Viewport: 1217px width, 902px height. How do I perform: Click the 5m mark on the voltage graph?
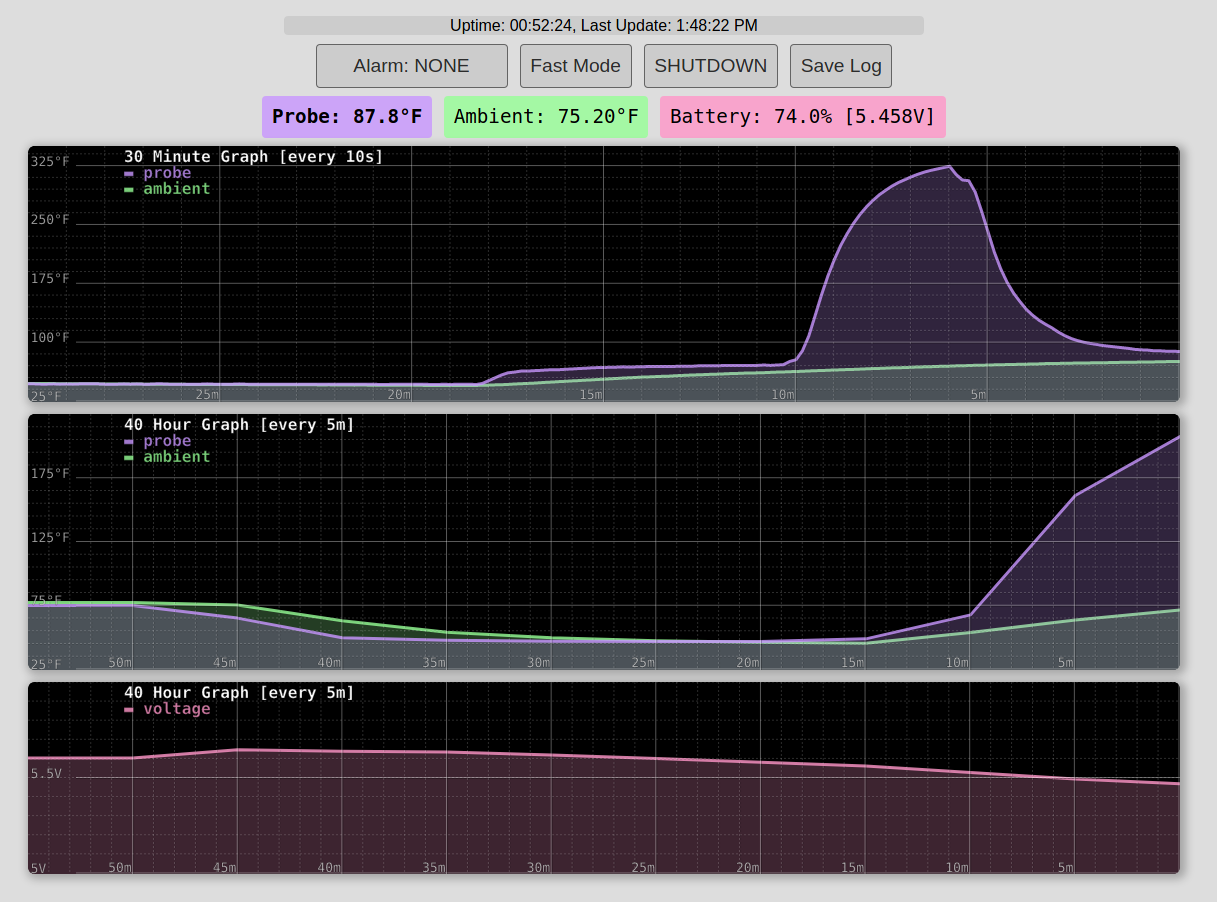(1066, 868)
